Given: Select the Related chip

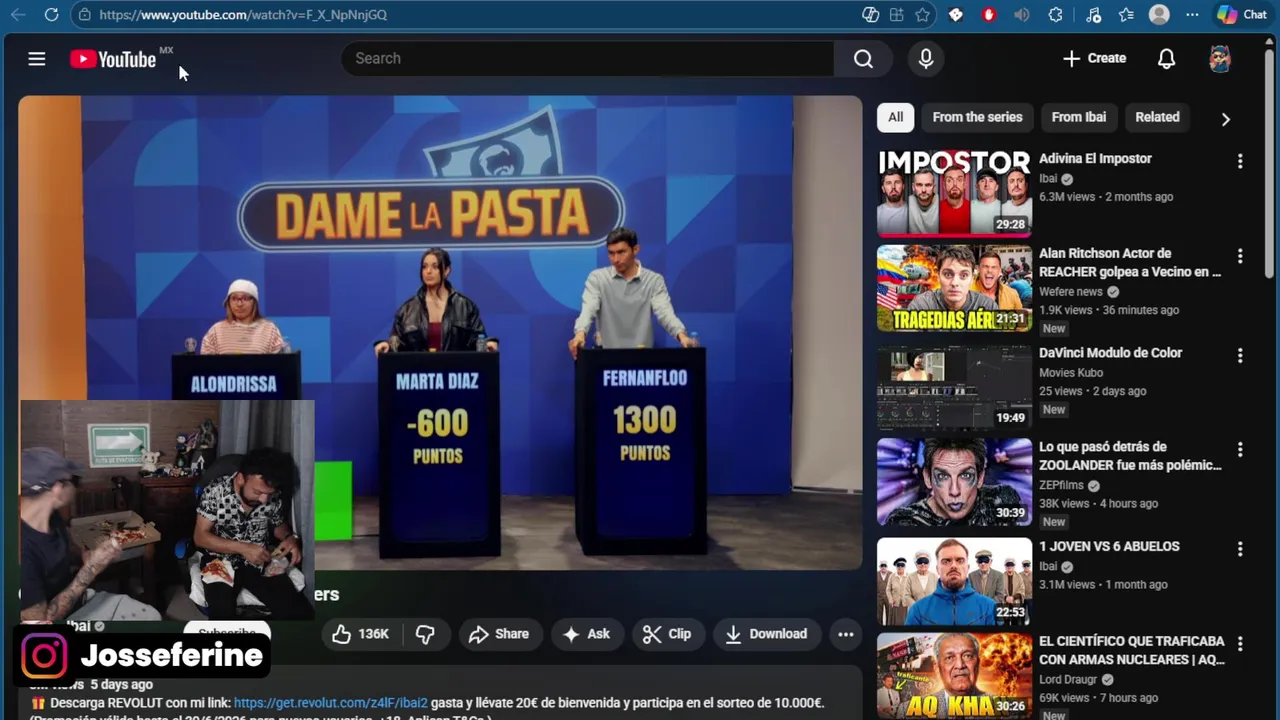Looking at the screenshot, I should [1157, 117].
